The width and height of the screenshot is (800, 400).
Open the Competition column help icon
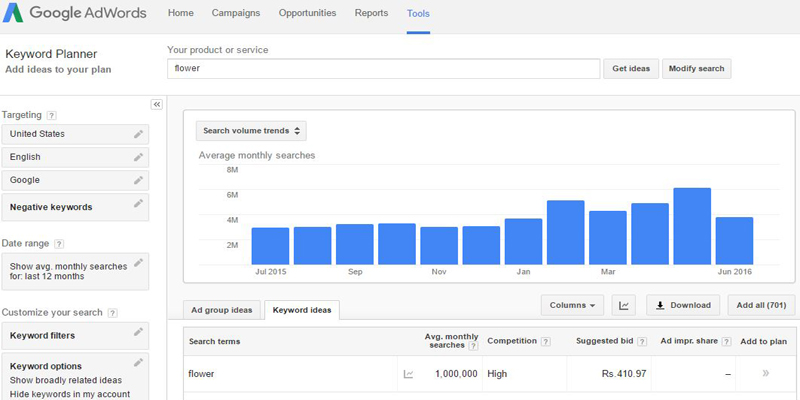tap(545, 342)
